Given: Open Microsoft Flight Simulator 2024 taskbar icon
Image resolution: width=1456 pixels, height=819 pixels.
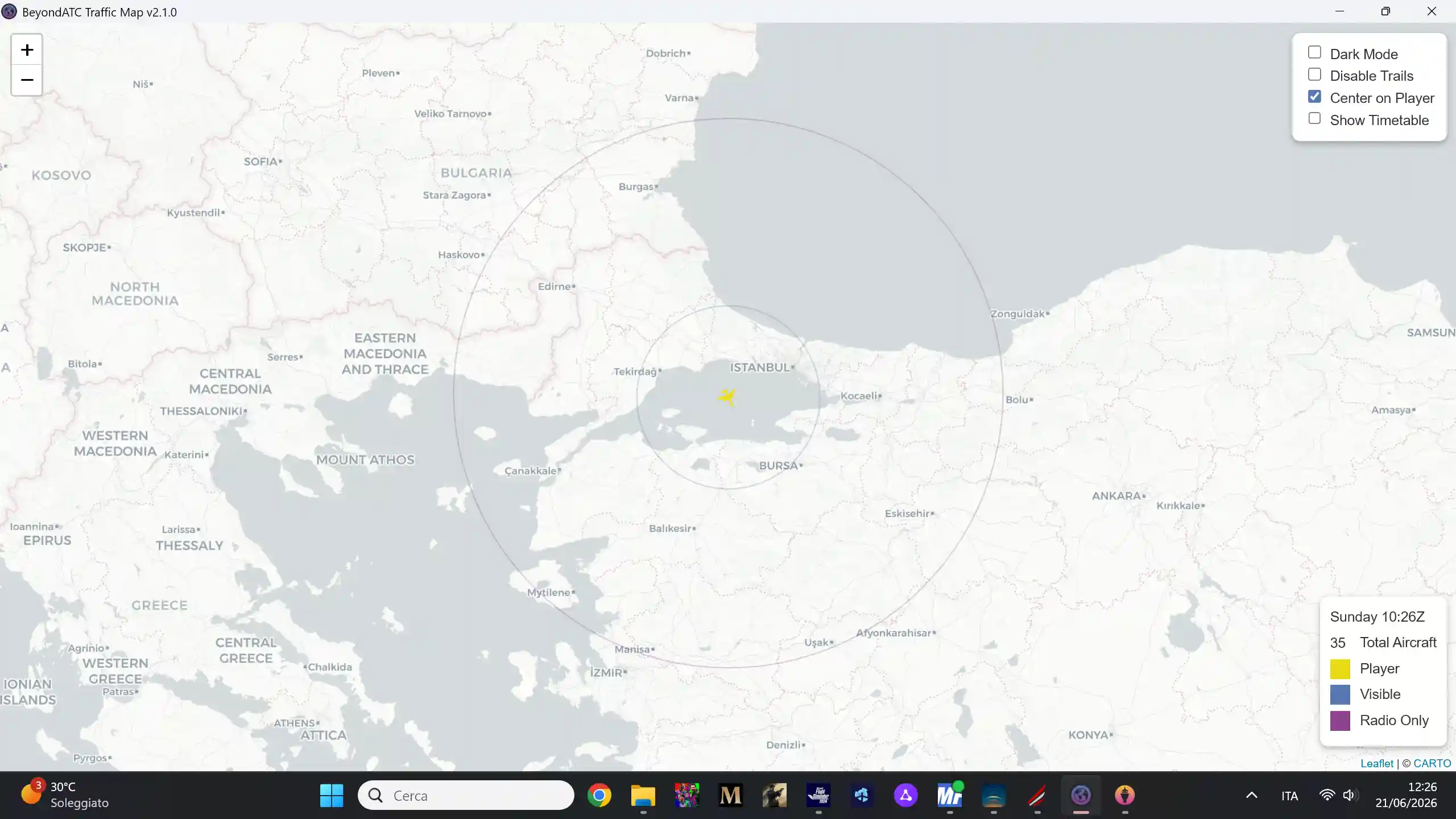Looking at the screenshot, I should pyautogui.click(x=818, y=795).
